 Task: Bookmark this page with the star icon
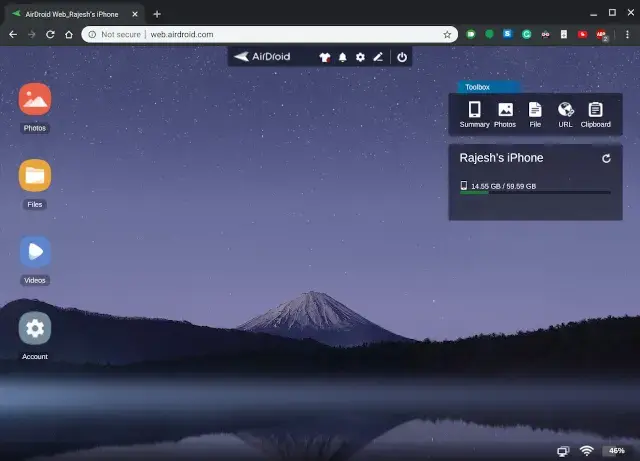pyautogui.click(x=447, y=34)
